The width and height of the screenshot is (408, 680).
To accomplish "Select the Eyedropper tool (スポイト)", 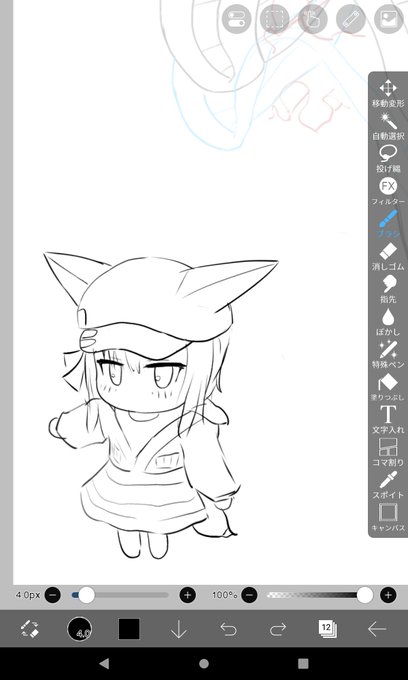I will pos(388,485).
